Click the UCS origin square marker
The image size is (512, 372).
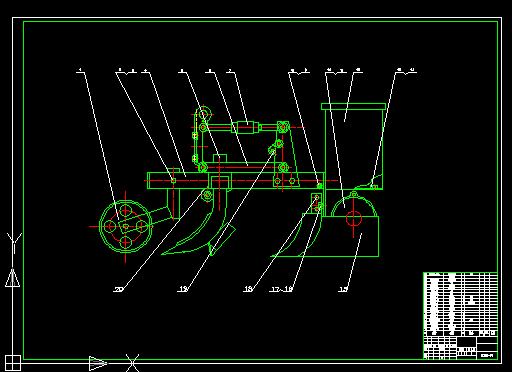pos(13,363)
